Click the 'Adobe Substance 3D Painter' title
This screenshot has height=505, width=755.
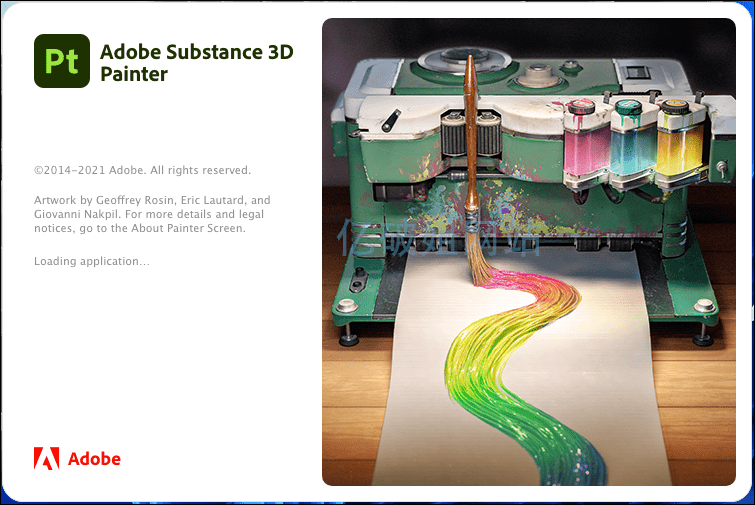196,63
